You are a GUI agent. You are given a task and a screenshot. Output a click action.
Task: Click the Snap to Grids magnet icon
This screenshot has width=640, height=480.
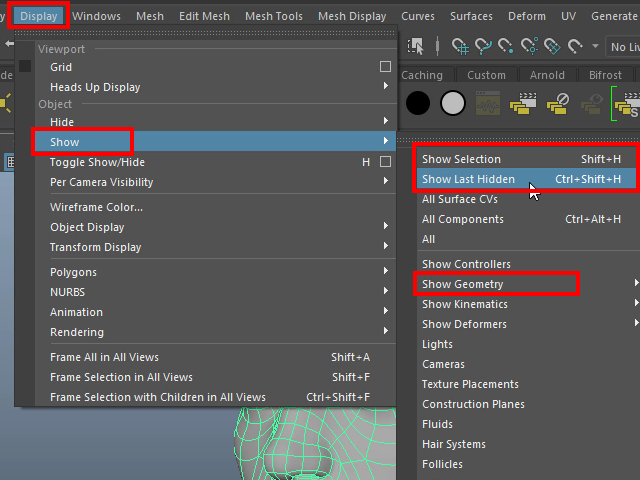click(460, 47)
